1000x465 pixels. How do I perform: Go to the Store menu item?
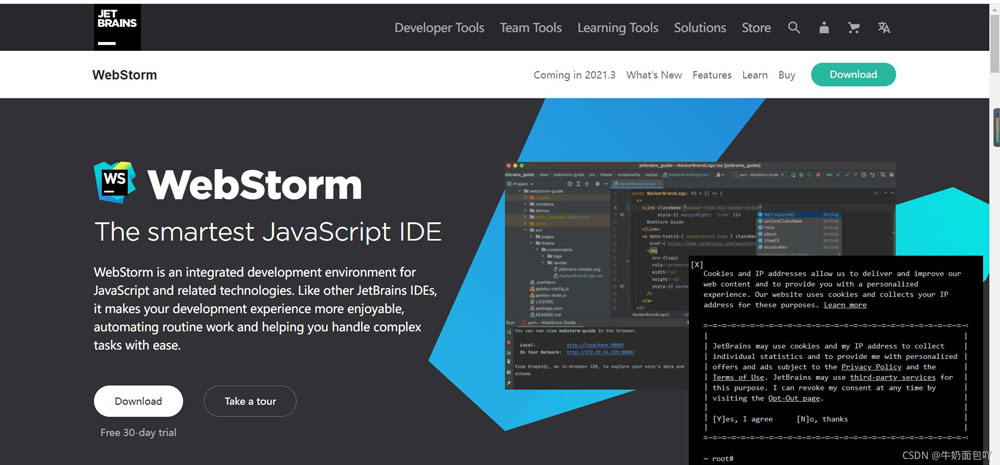click(756, 27)
